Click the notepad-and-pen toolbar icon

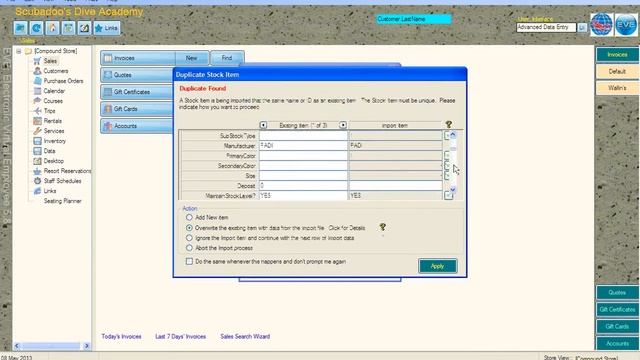point(84,28)
